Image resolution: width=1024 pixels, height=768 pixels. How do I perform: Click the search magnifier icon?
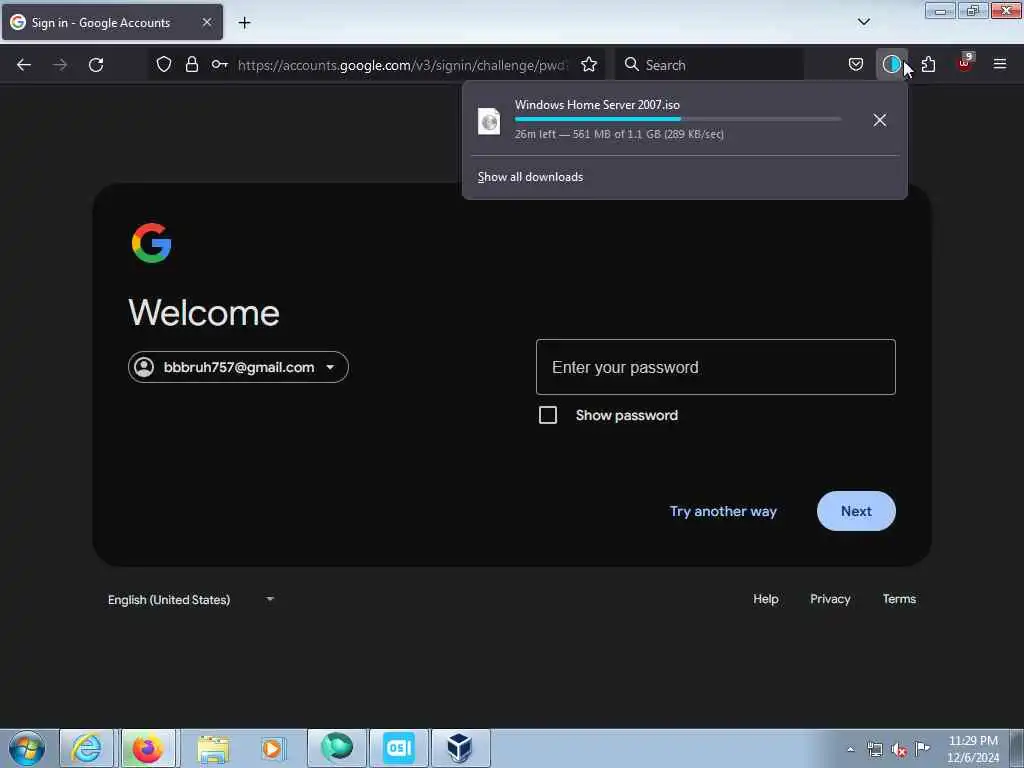(632, 64)
